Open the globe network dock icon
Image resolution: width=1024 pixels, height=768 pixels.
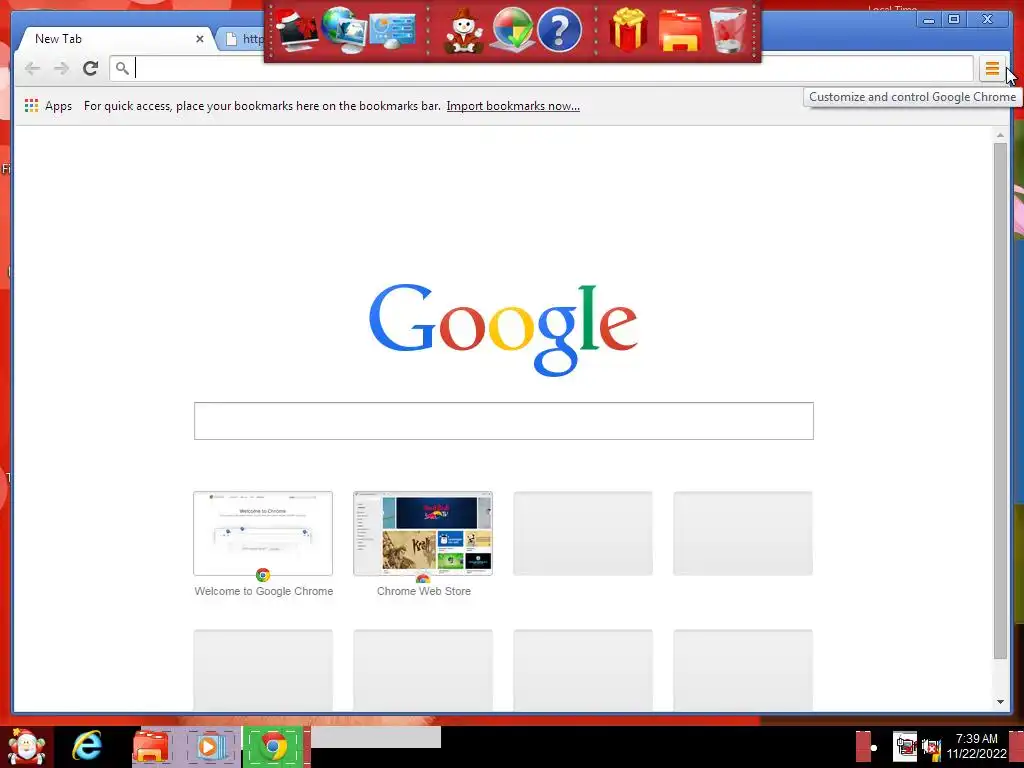coord(344,30)
